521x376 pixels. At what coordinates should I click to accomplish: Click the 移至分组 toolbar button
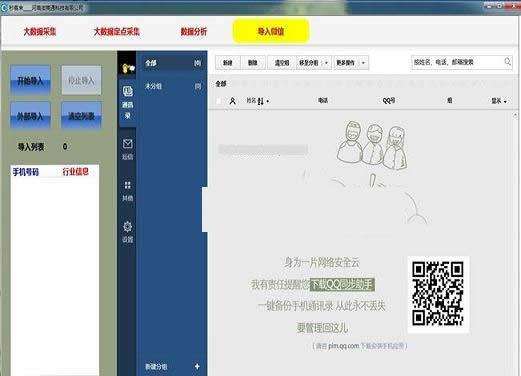coord(309,63)
